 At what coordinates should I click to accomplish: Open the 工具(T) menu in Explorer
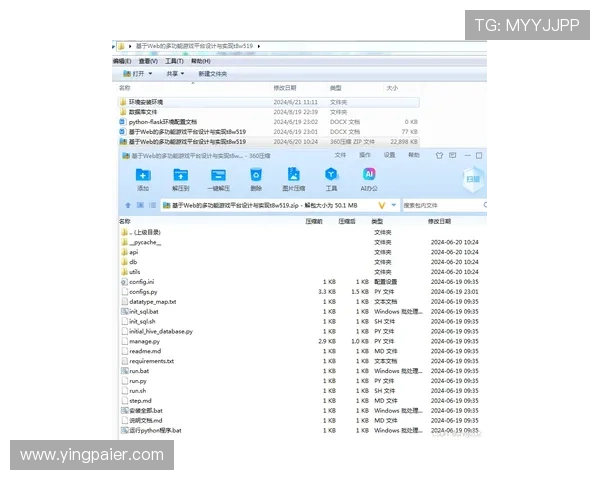(x=174, y=61)
